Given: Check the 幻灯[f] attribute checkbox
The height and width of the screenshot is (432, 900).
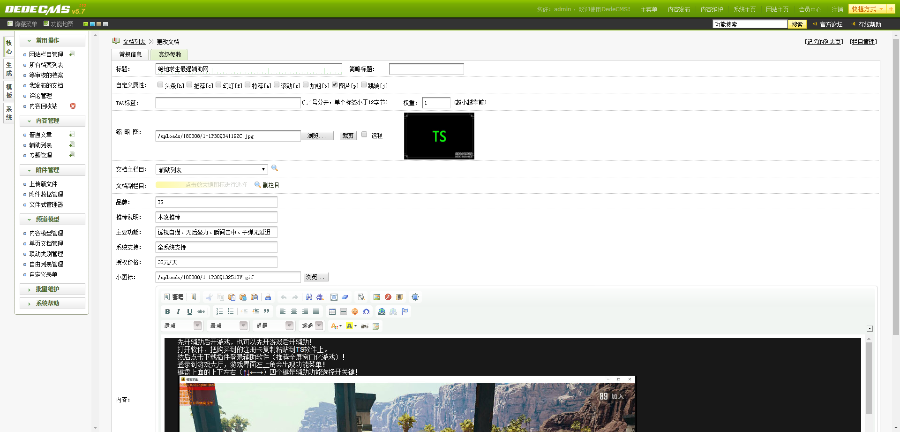Looking at the screenshot, I should [x=219, y=84].
